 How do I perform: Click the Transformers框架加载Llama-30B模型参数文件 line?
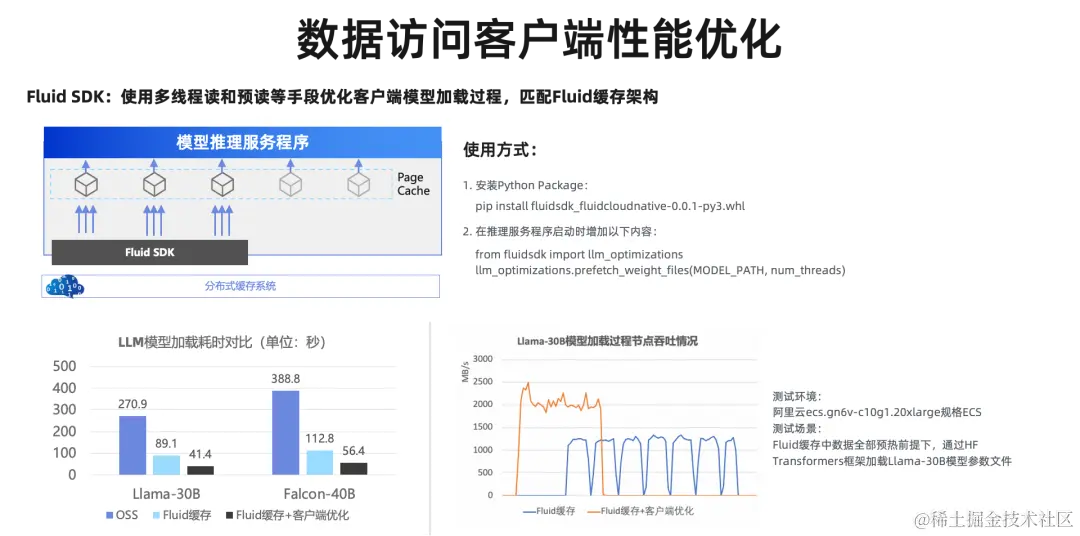(892, 461)
